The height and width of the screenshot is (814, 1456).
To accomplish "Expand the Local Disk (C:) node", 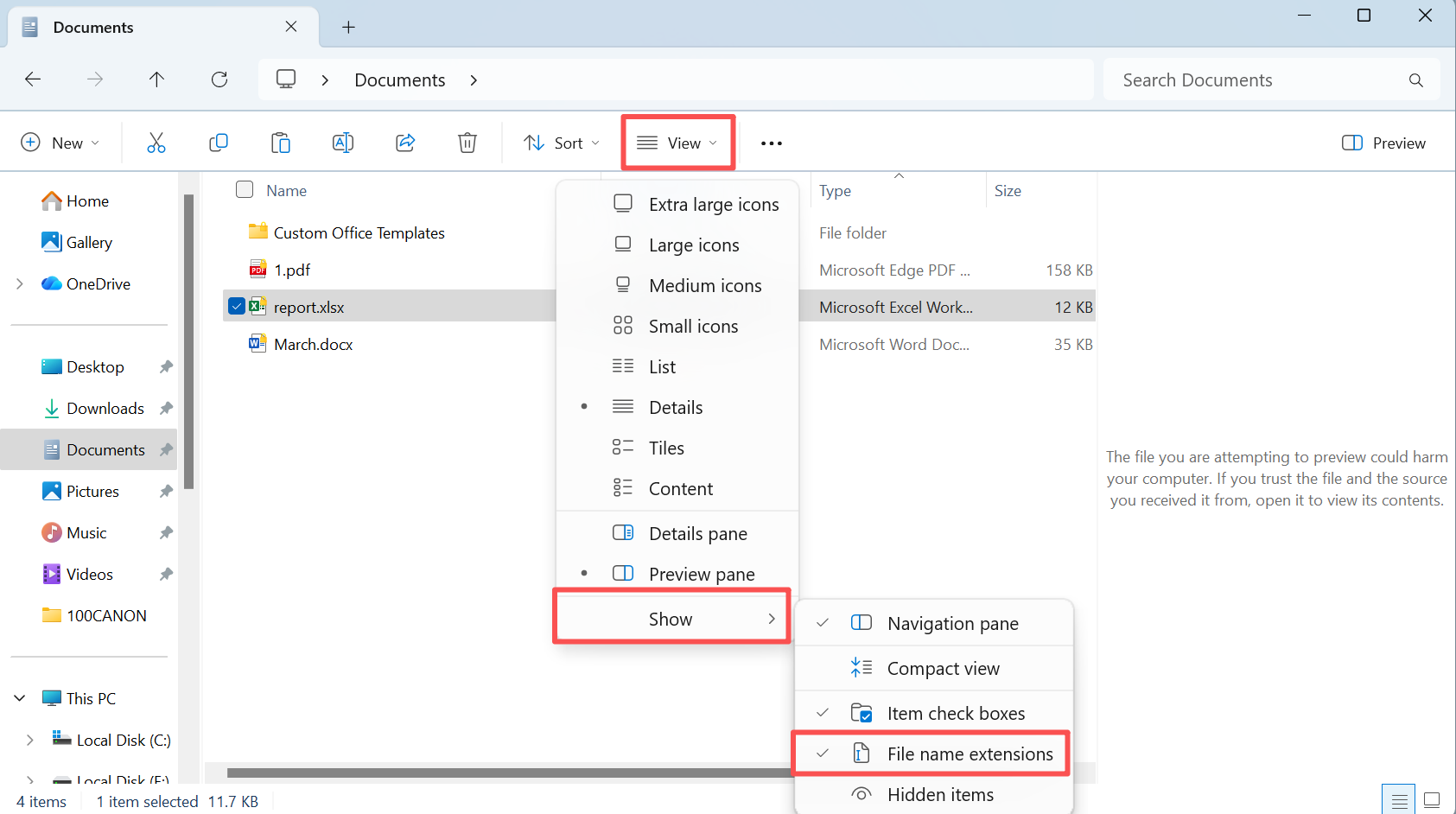I will click(30, 740).
